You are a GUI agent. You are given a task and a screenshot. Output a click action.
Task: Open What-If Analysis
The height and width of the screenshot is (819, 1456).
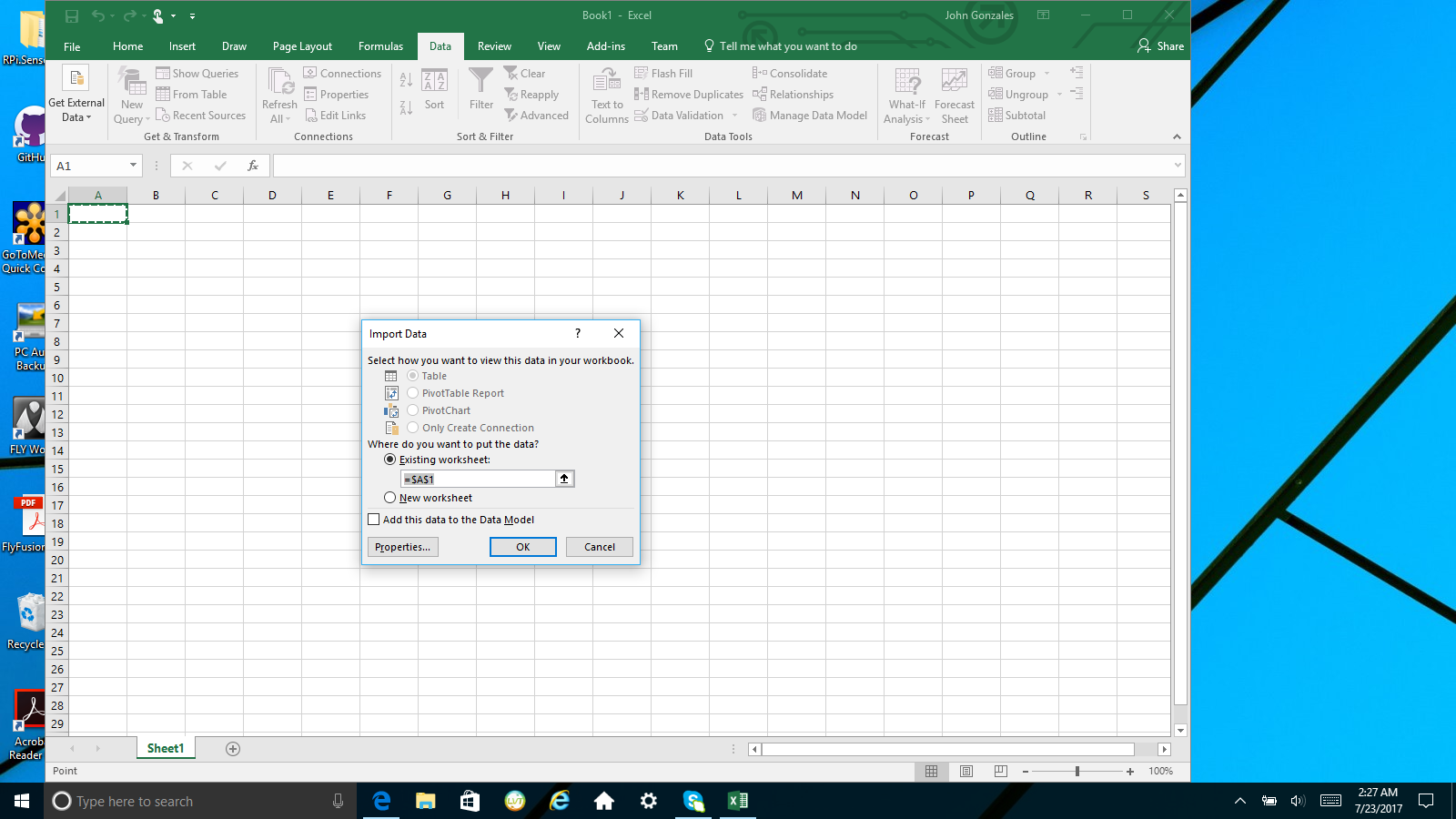click(906, 95)
